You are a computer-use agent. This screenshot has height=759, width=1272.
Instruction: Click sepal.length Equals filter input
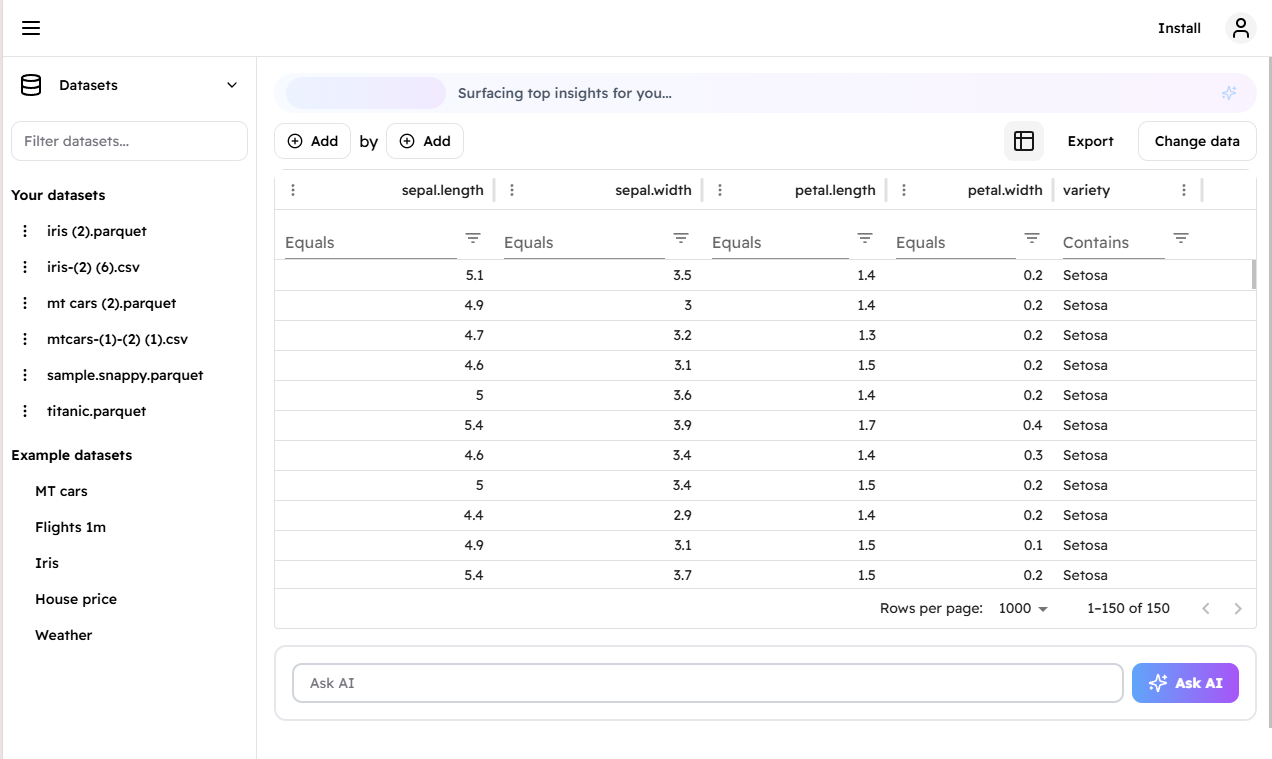[371, 242]
